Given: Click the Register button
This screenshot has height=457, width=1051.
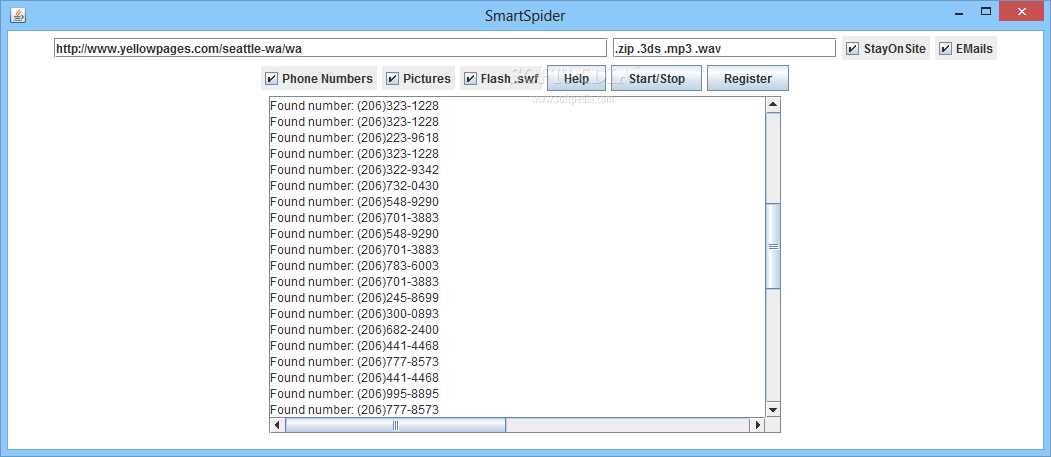Looking at the screenshot, I should 748,78.
